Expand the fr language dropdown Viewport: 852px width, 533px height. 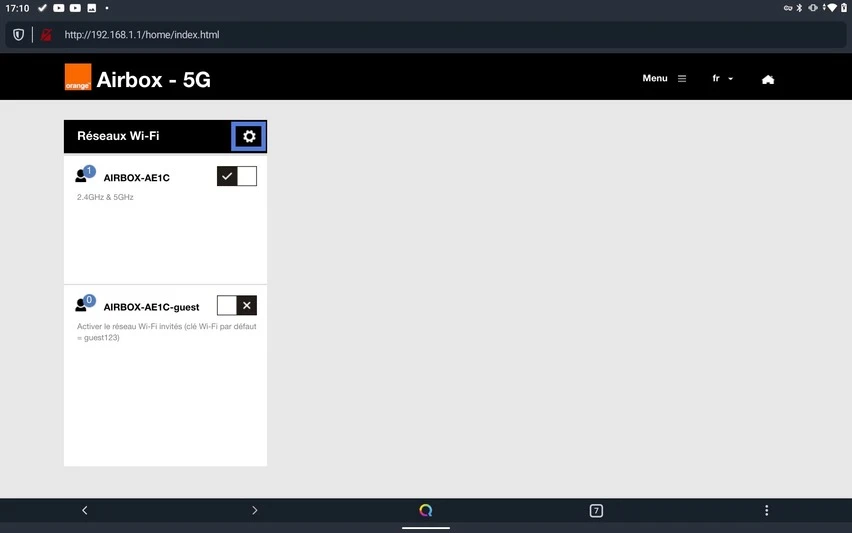point(723,79)
